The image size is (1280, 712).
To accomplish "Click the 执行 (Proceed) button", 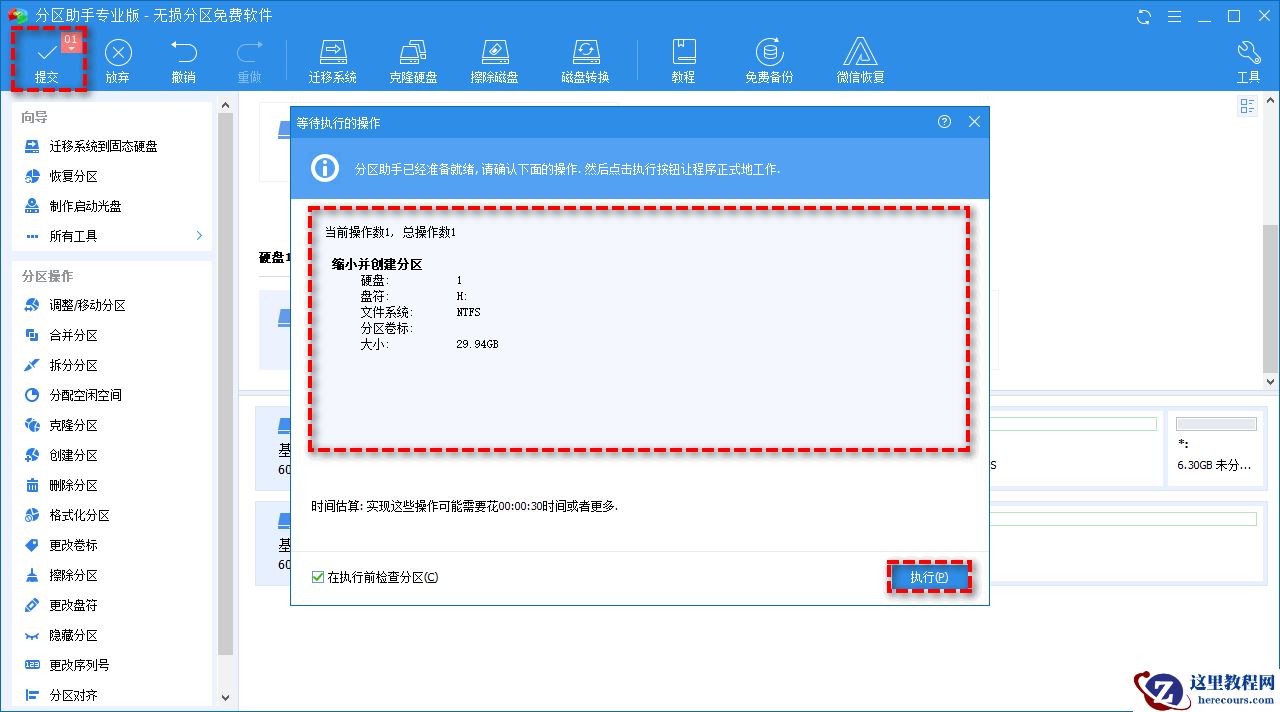I will [x=930, y=577].
